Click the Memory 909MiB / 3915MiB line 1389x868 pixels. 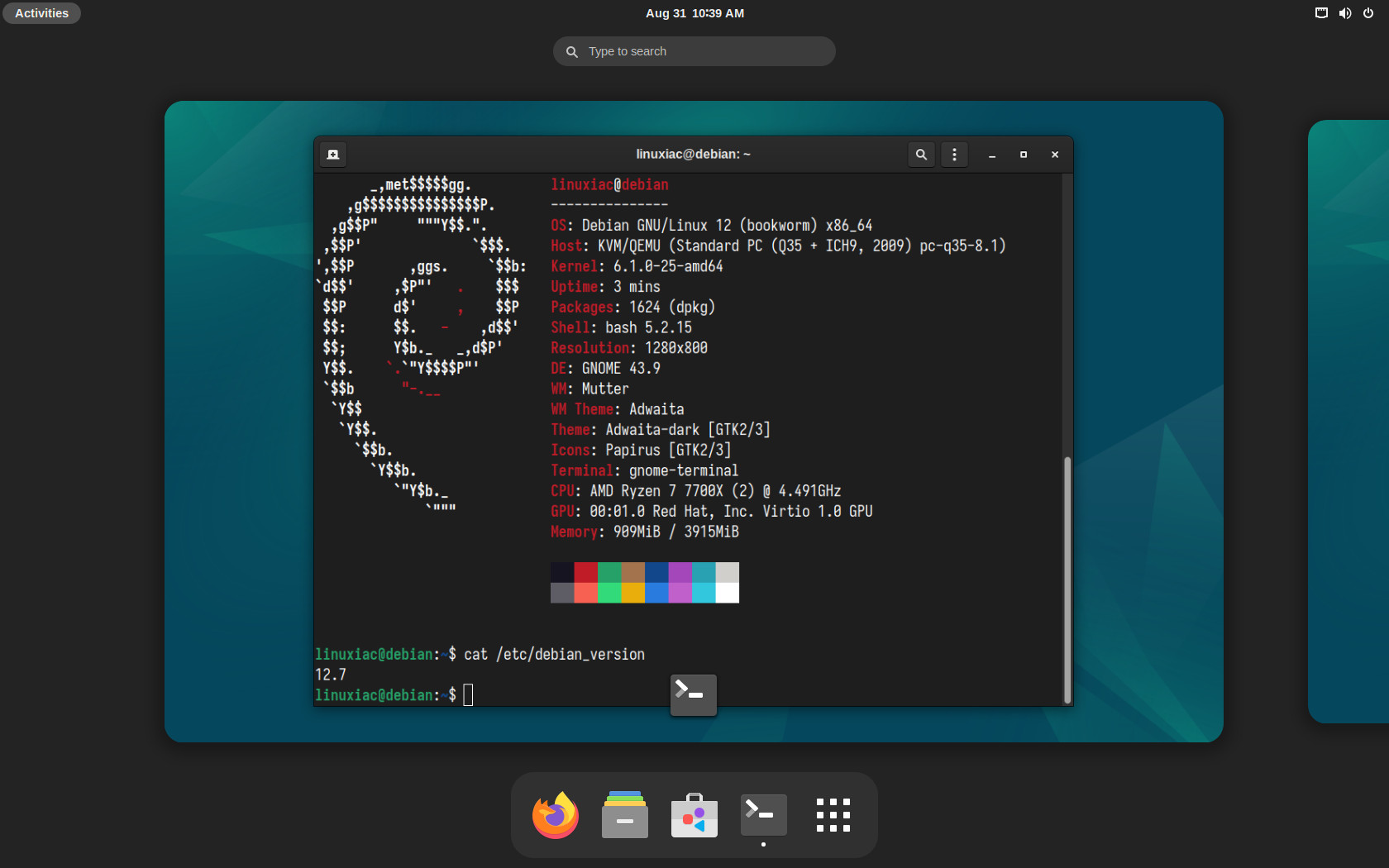(x=645, y=532)
